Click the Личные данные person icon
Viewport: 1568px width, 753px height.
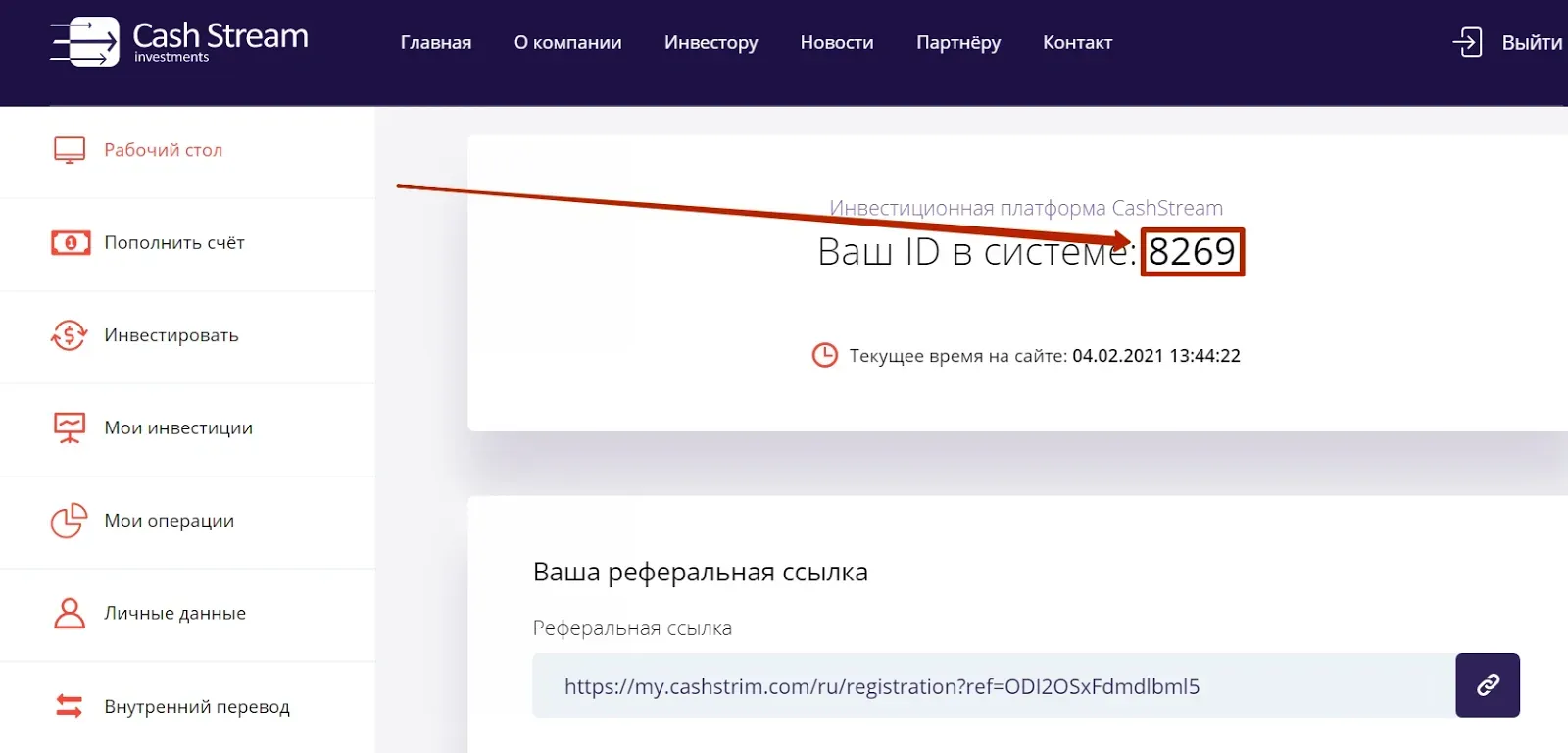coord(70,613)
